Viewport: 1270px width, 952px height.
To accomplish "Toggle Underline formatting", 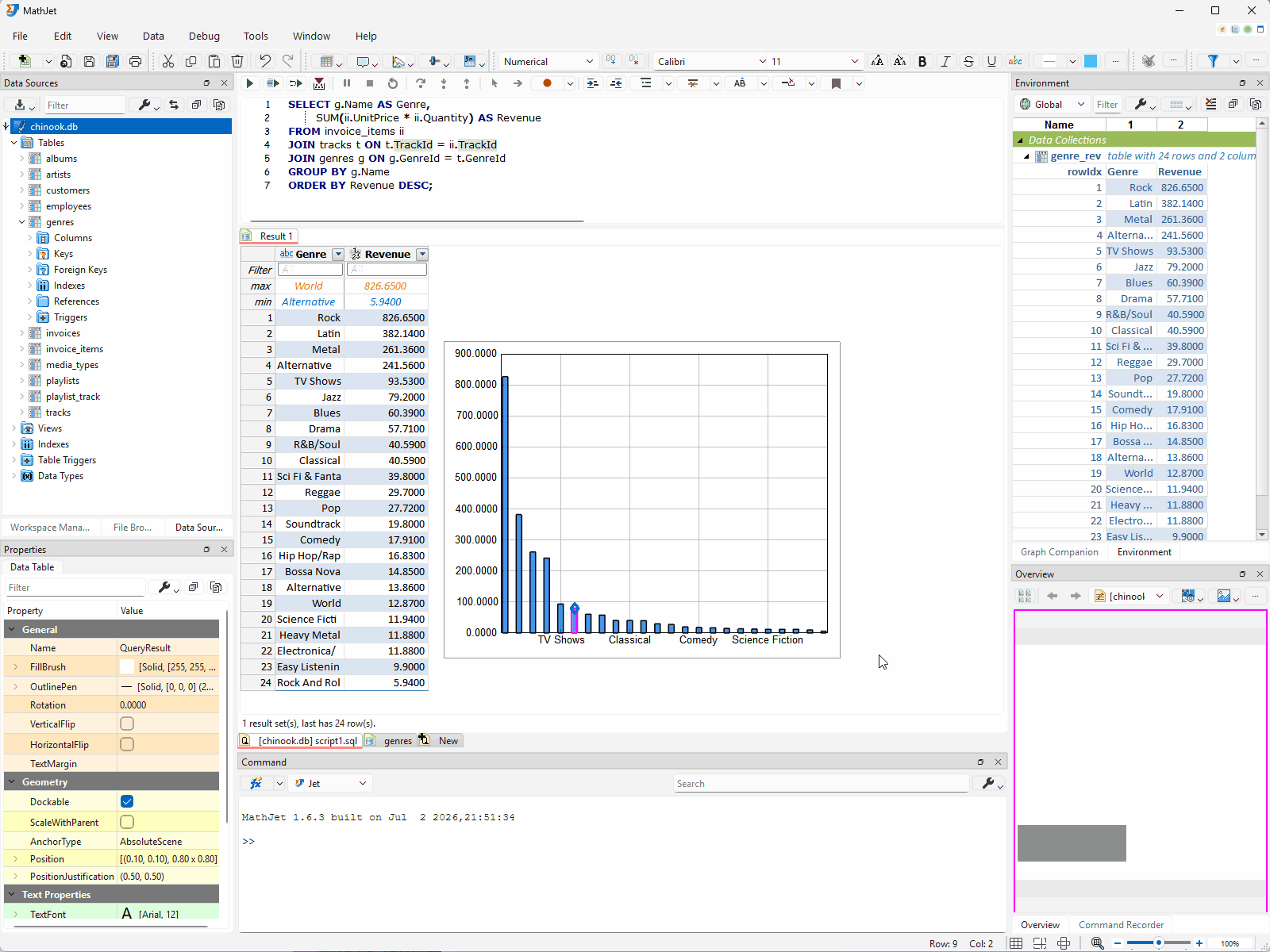I will pyautogui.click(x=991, y=61).
